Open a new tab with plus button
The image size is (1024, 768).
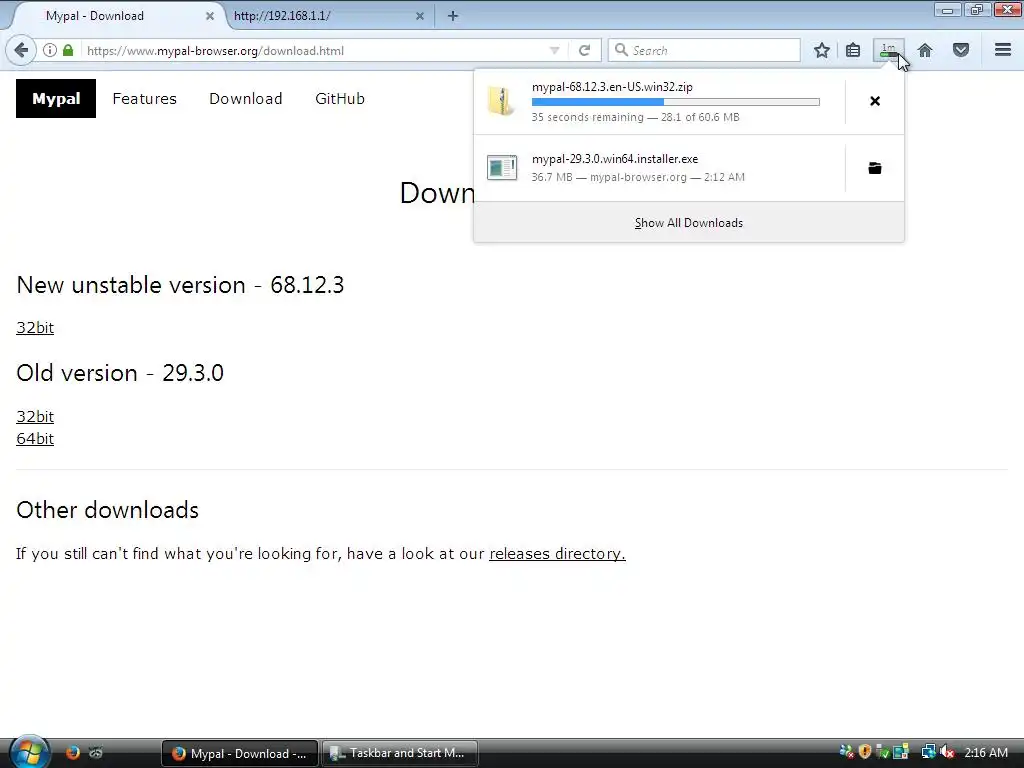pos(453,16)
